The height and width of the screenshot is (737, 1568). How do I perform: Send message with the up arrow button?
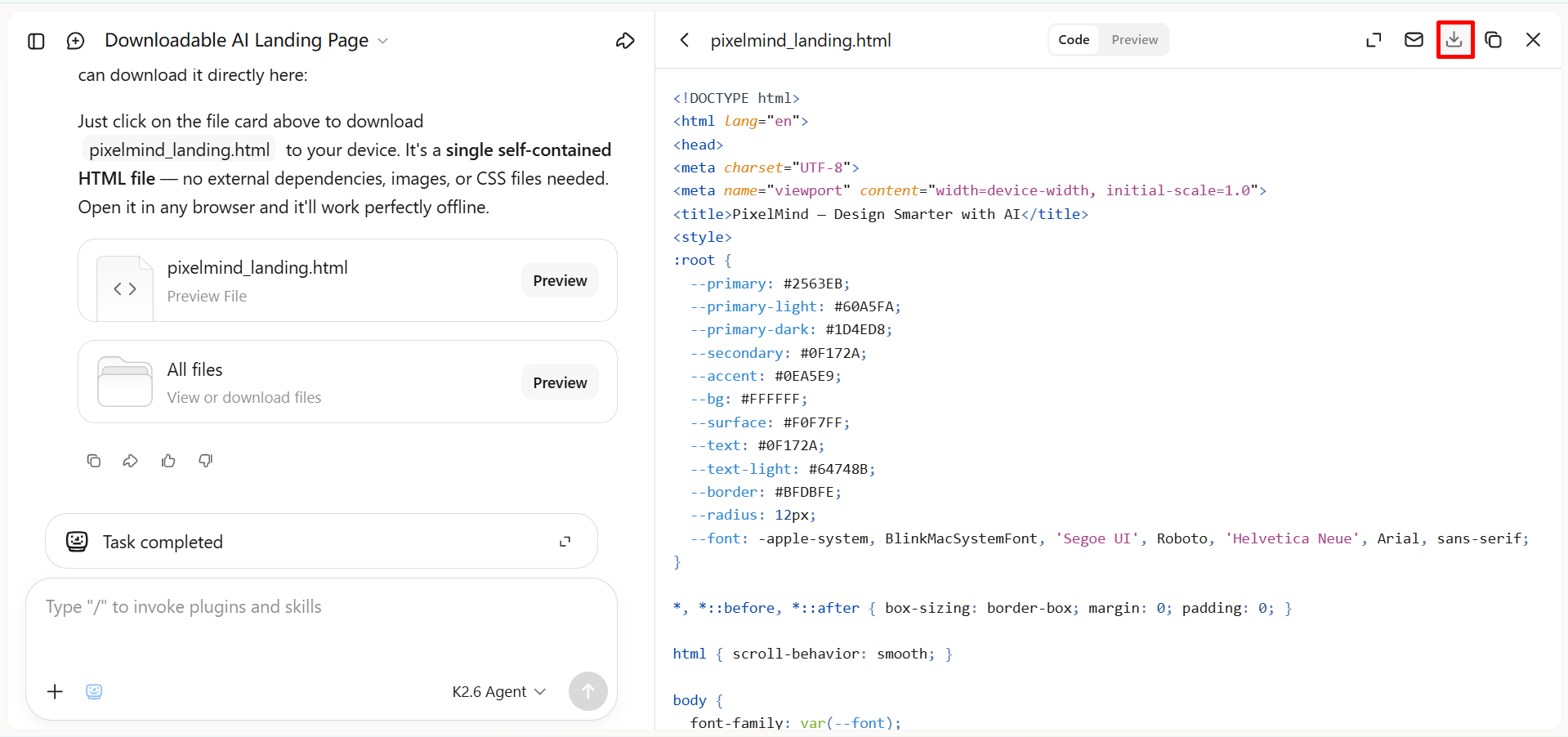[587, 691]
